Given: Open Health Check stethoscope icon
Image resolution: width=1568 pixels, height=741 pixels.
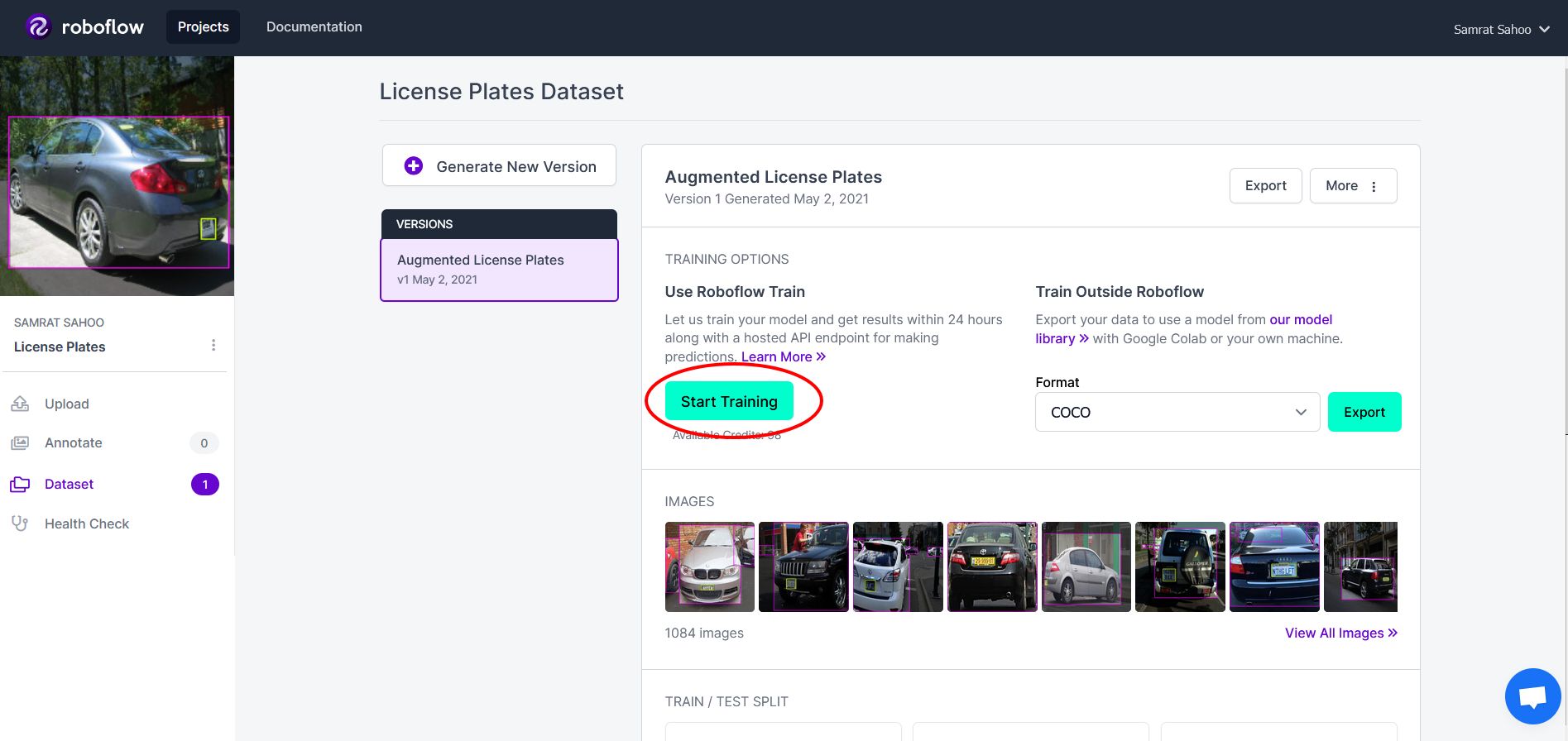Looking at the screenshot, I should tap(20, 523).
